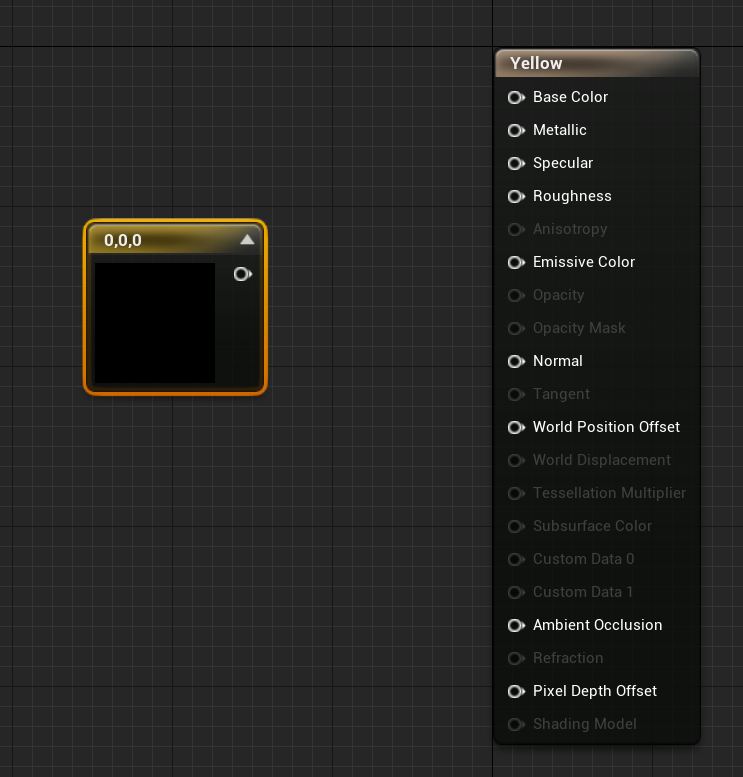
Task: Click the Tessellation Multiplier input pin
Action: [516, 493]
